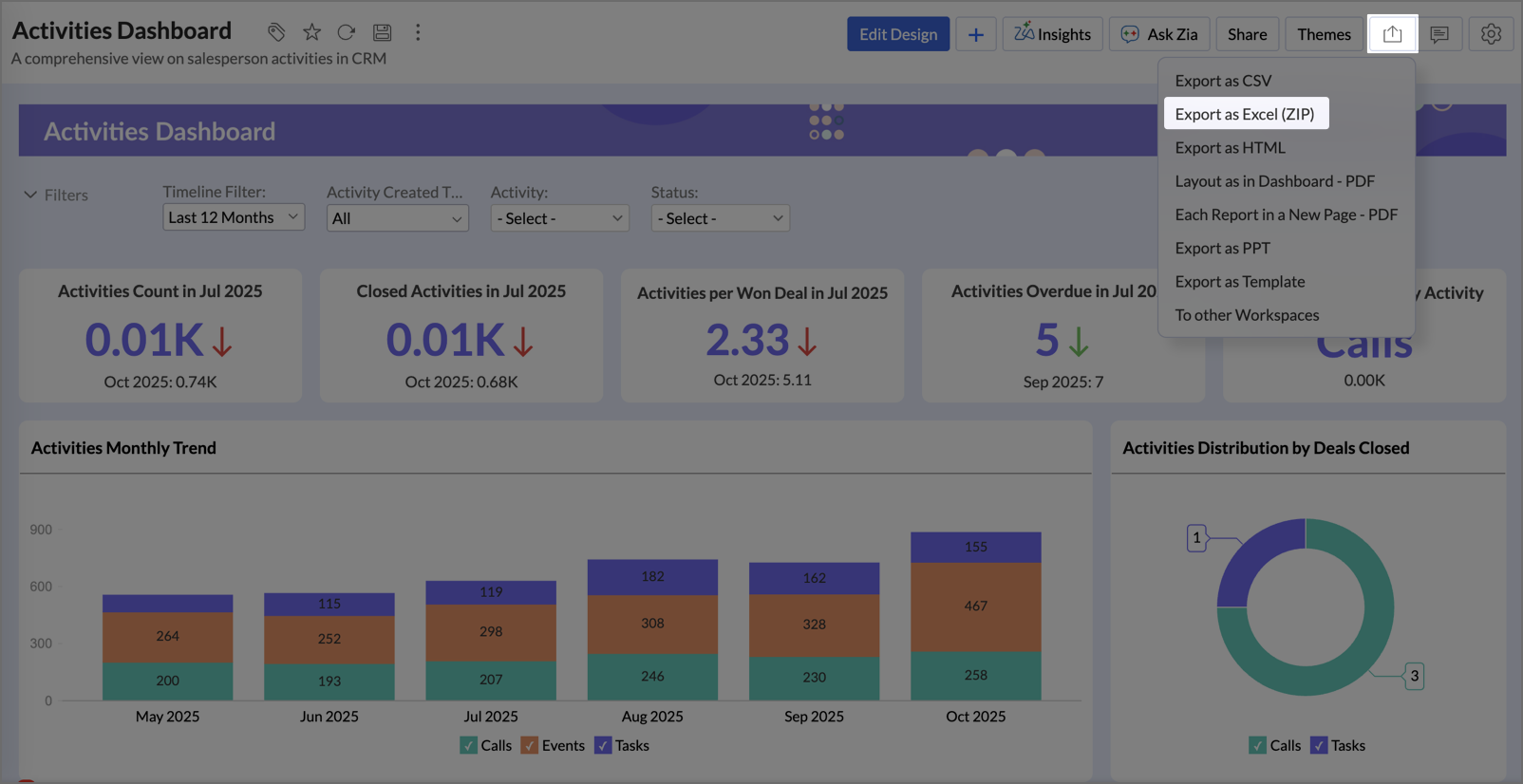Open the settings gear icon

[x=1491, y=34]
